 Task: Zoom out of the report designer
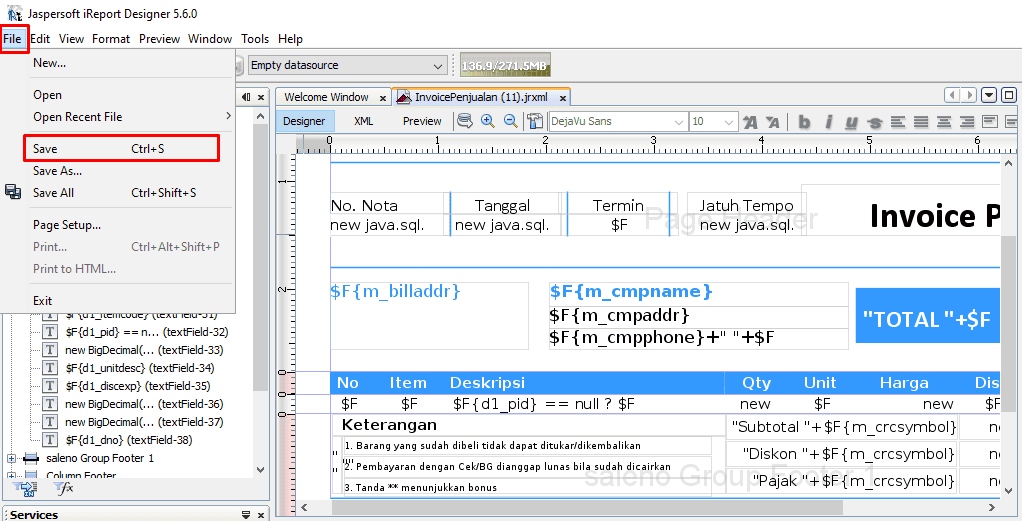point(511,121)
